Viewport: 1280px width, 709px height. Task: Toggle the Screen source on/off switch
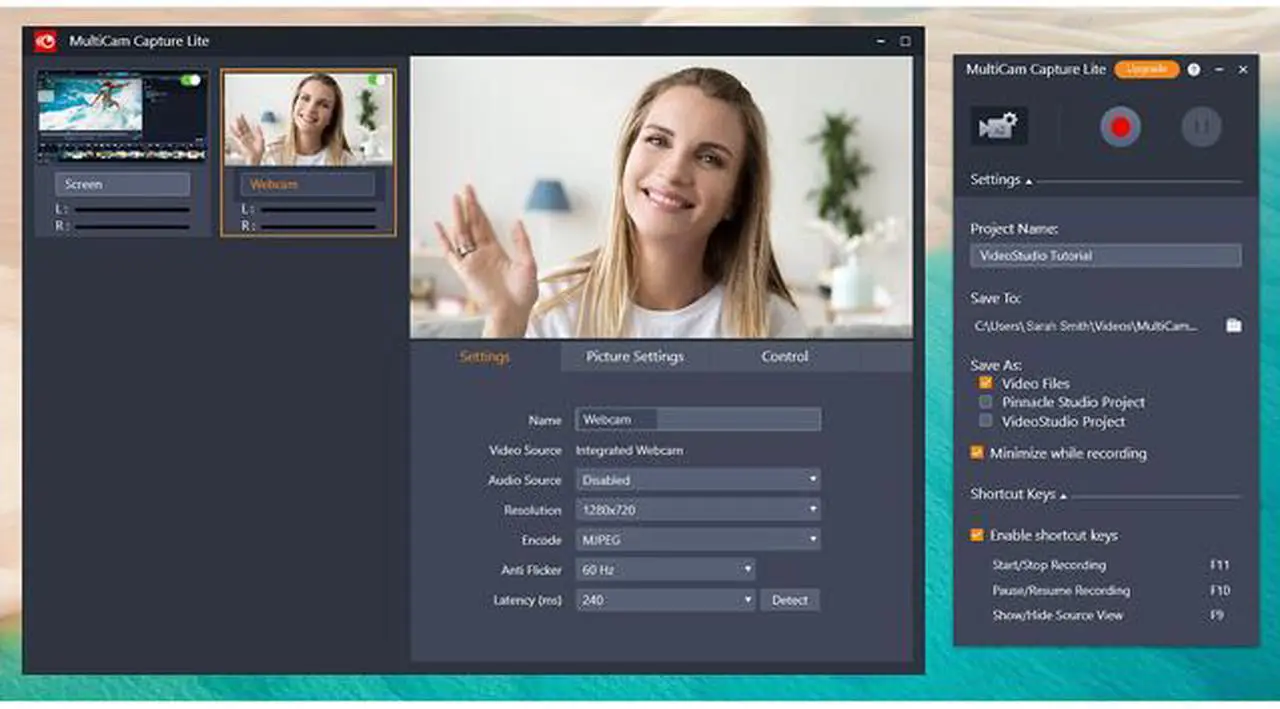(190, 80)
